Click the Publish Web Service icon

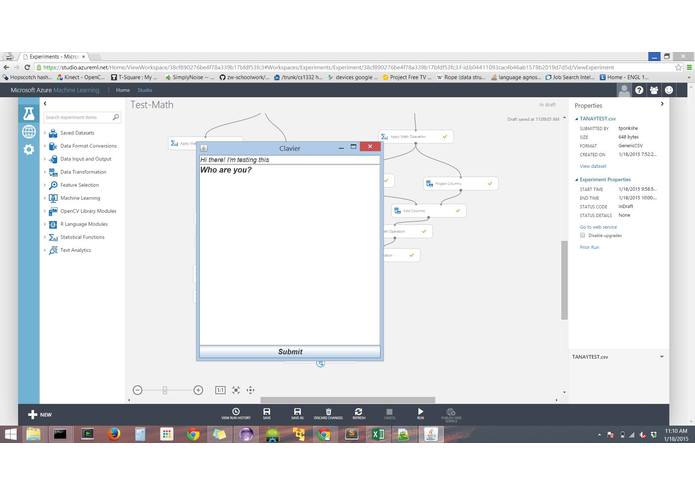pos(451,412)
